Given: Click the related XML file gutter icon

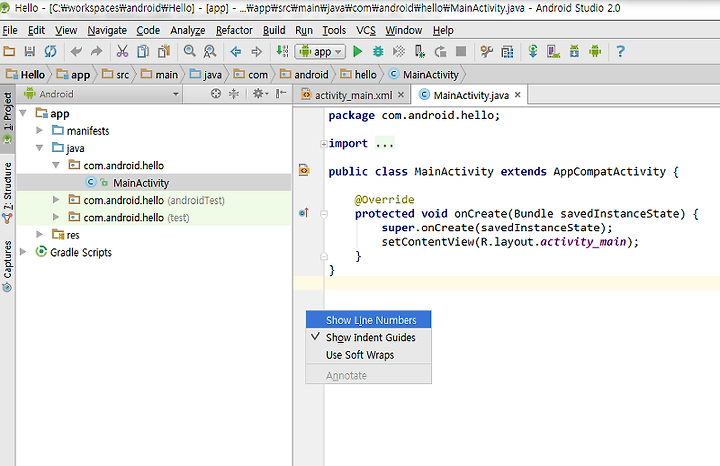Looking at the screenshot, I should 304,170.
